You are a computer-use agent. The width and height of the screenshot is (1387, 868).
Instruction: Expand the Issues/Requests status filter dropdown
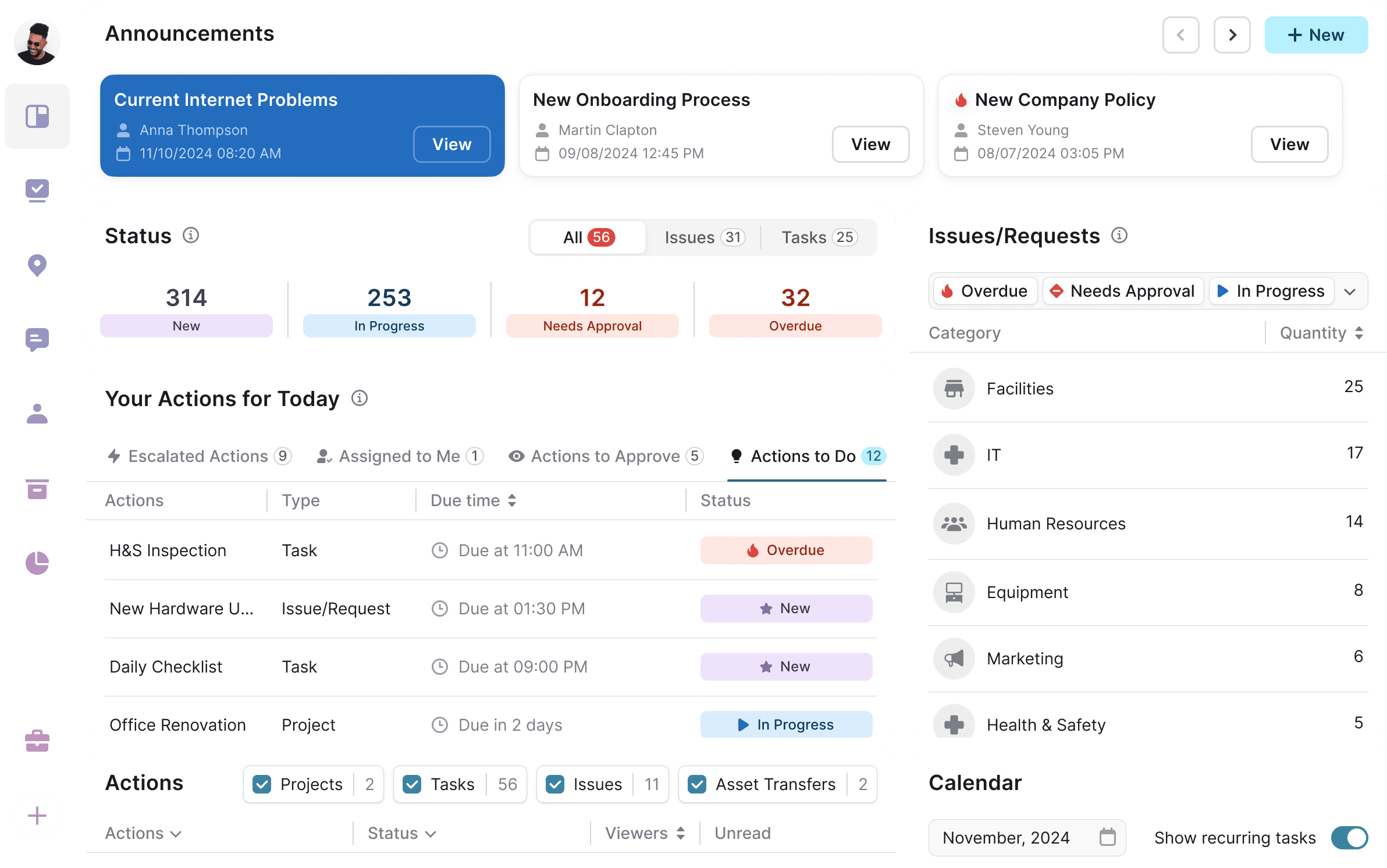1350,291
